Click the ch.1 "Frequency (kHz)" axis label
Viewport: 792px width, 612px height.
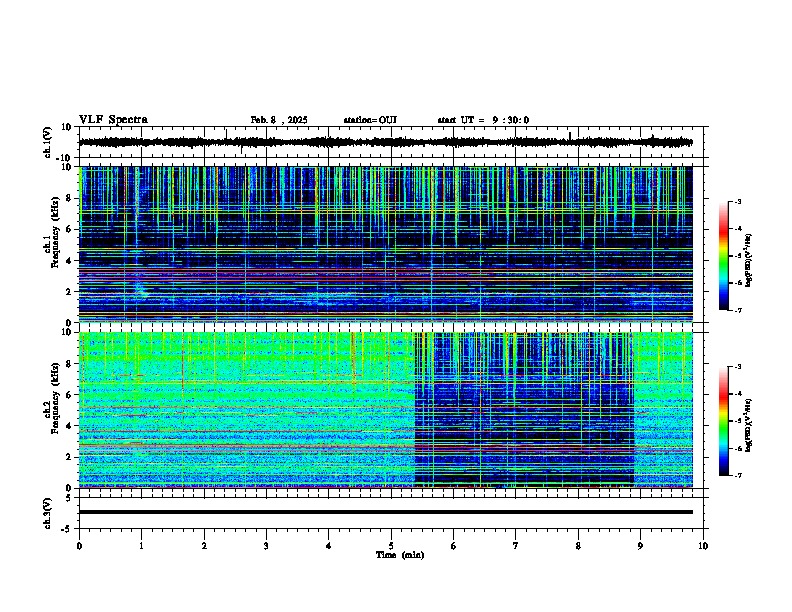(x=55, y=232)
